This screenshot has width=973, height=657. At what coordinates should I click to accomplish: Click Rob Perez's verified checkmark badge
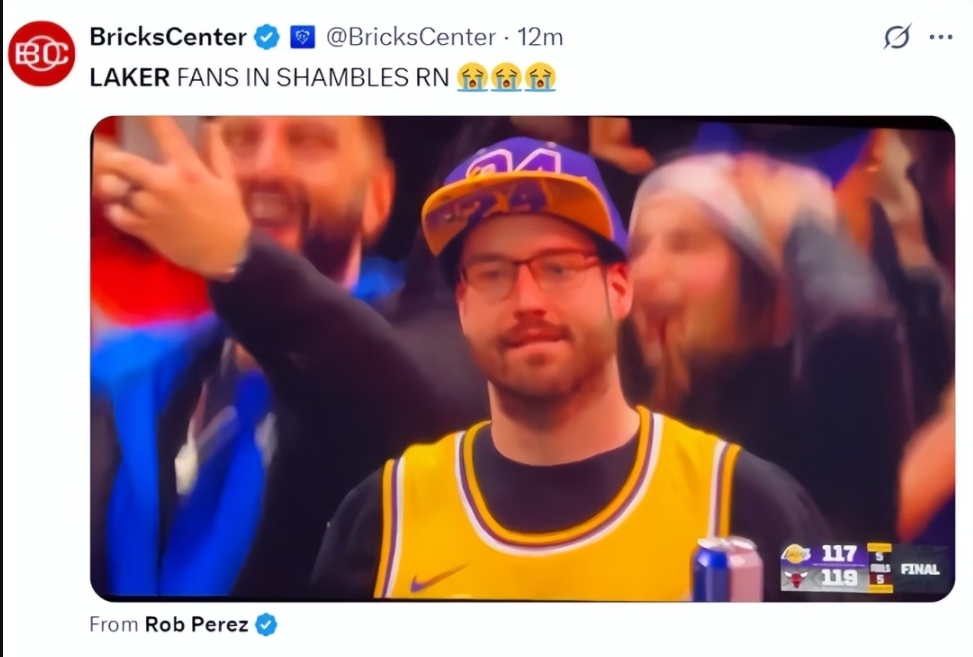click(x=267, y=624)
